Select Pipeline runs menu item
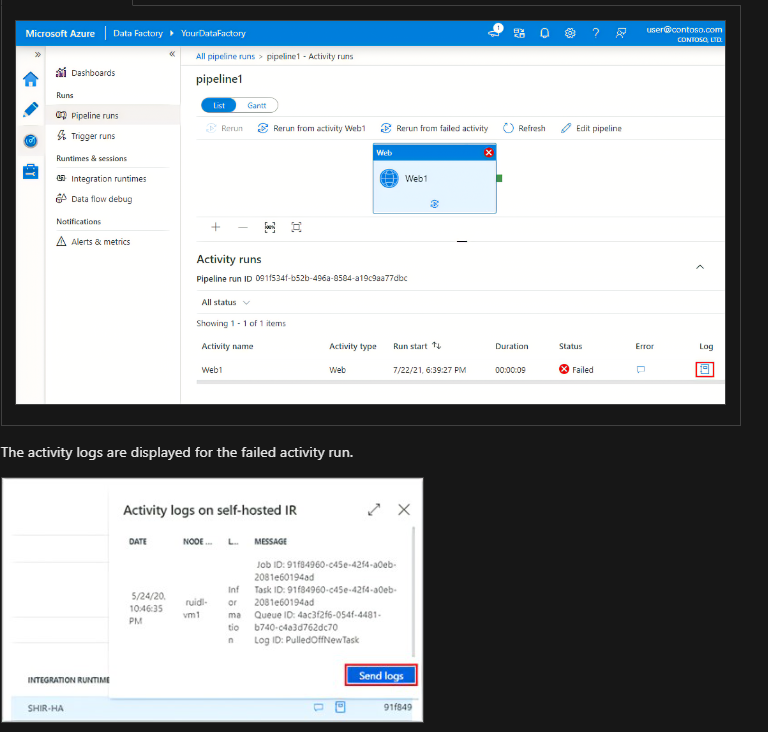Image resolution: width=768 pixels, height=732 pixels. point(113,115)
